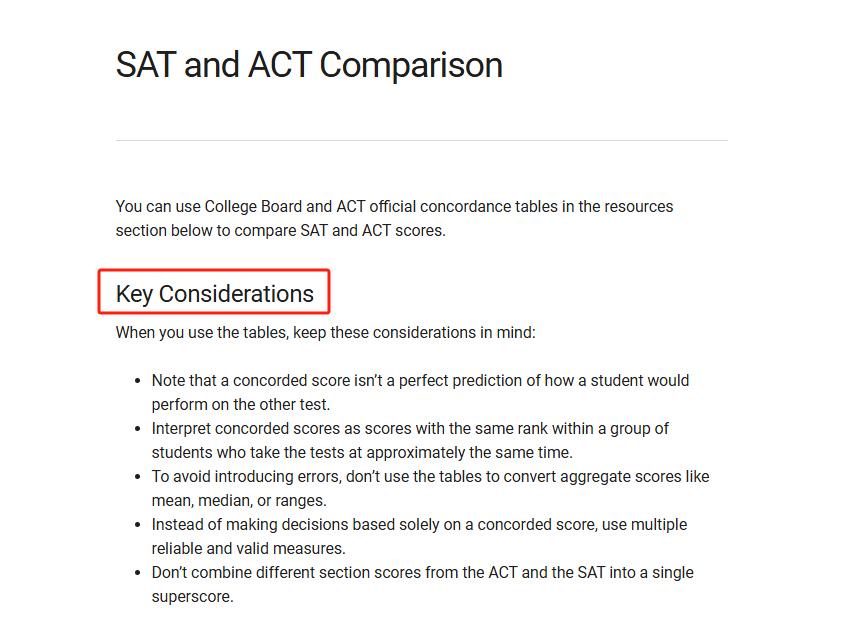Click the bullet about combining section scores
Viewport: 845px width, 624px height.
coord(422,584)
